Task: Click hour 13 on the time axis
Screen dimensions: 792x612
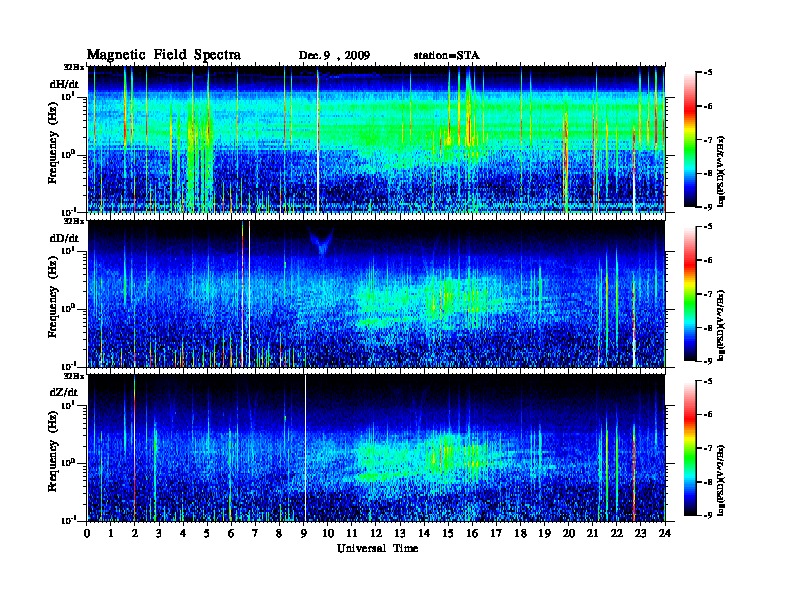Action: pos(401,533)
